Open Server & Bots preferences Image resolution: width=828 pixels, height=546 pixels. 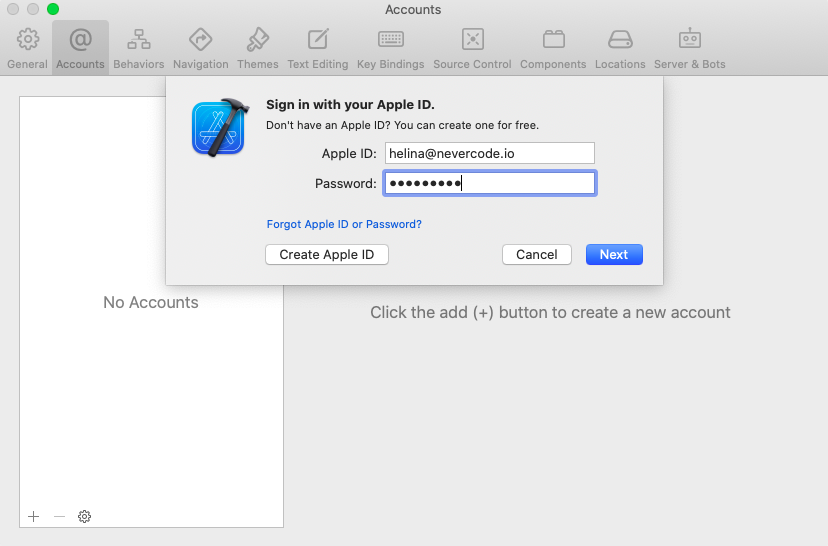pos(690,49)
